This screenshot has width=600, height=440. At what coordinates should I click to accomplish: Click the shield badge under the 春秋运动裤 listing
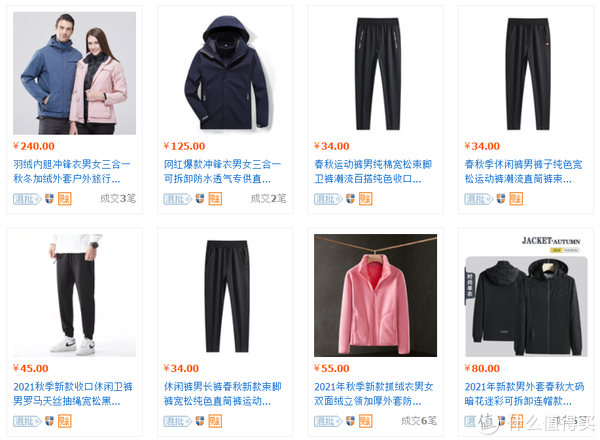pos(350,199)
